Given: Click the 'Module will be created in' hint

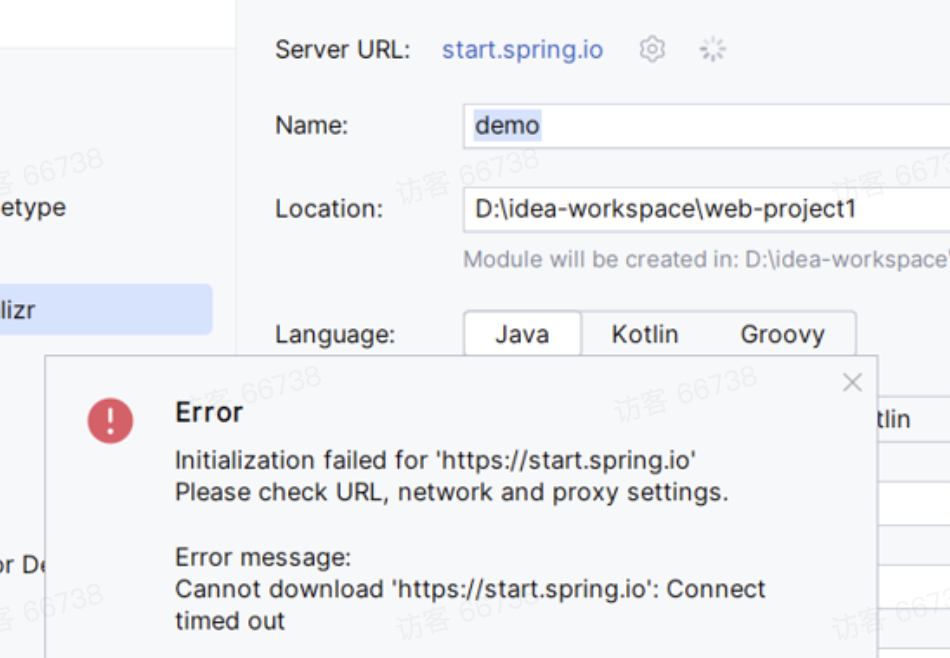Looking at the screenshot, I should pos(706,259).
